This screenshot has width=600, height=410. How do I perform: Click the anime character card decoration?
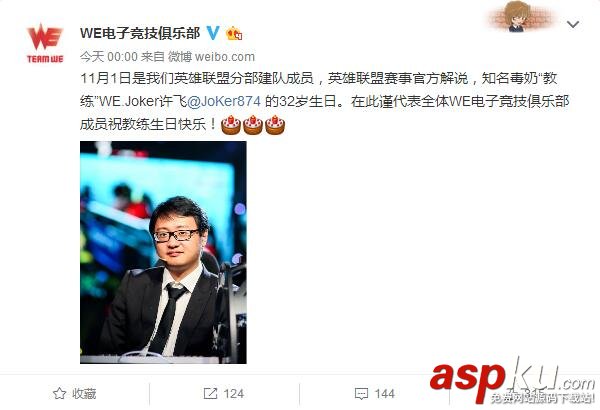point(520,16)
